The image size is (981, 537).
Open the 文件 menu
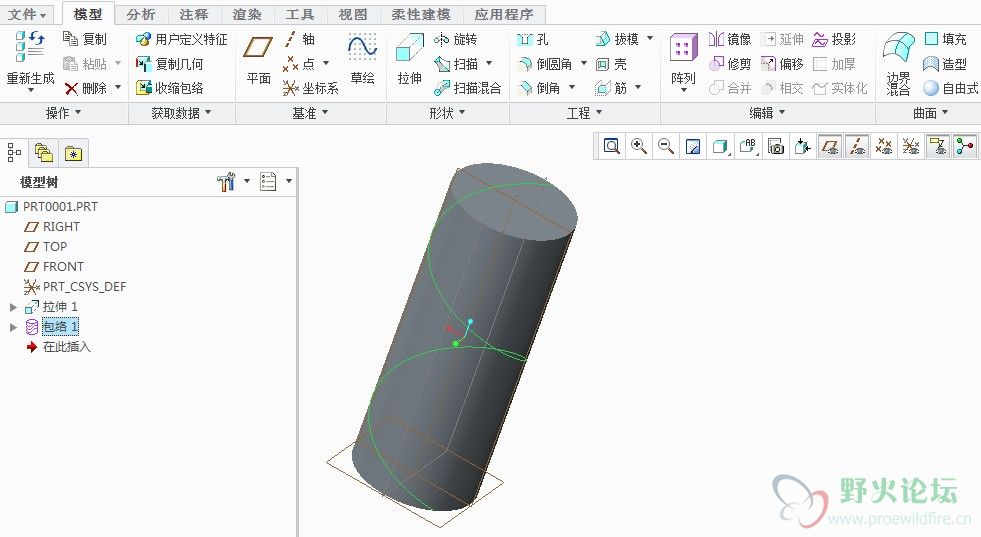pyautogui.click(x=27, y=14)
